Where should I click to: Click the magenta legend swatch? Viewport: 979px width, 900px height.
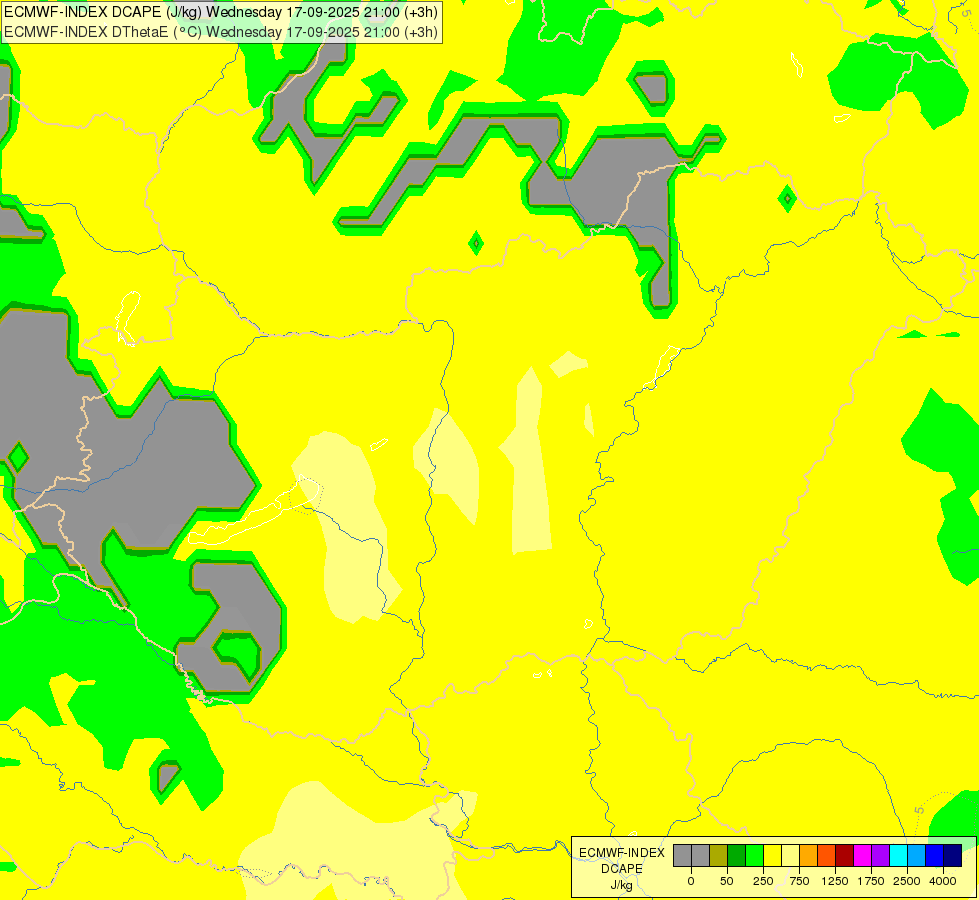click(863, 855)
